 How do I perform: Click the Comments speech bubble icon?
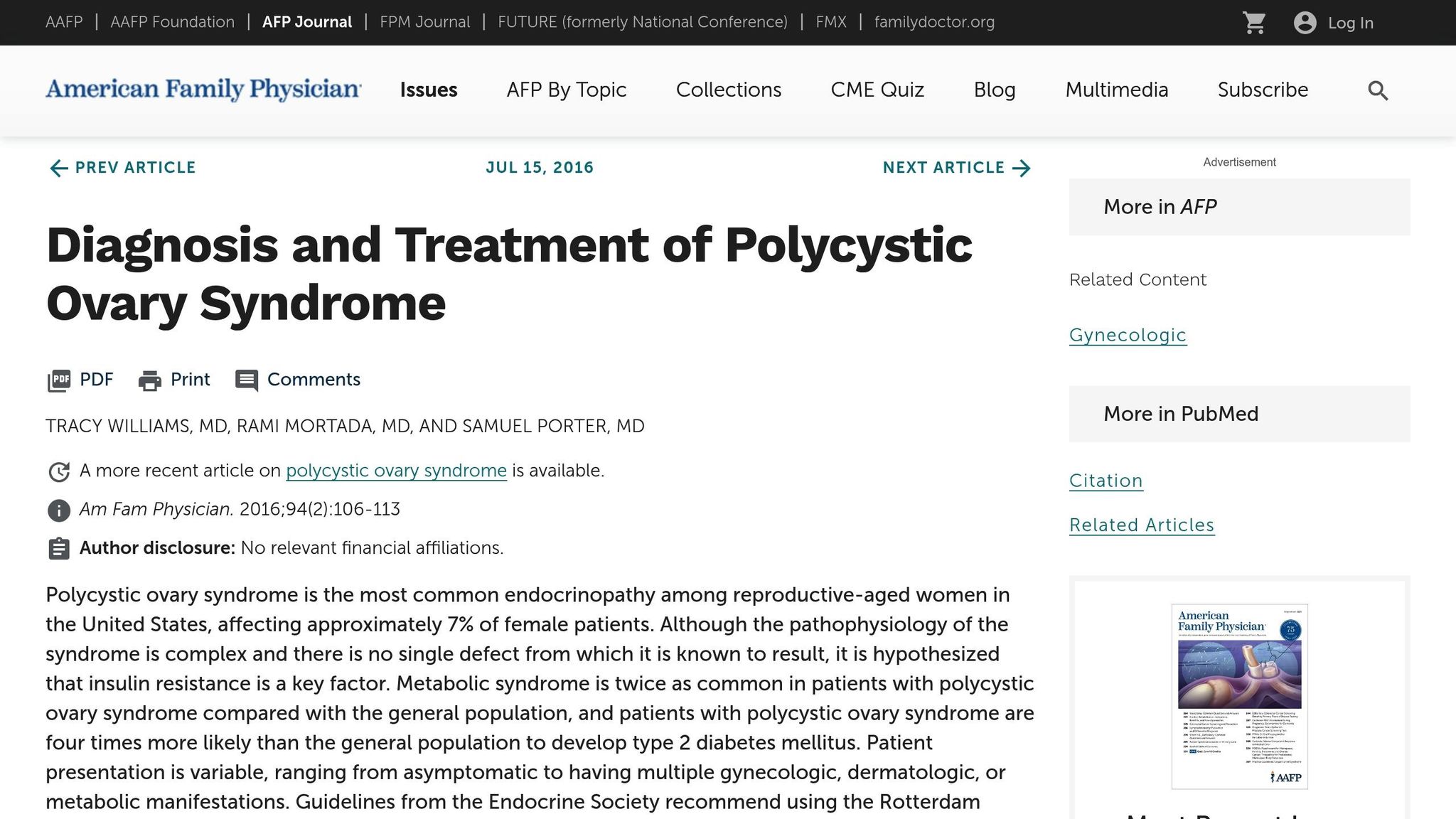(x=247, y=380)
